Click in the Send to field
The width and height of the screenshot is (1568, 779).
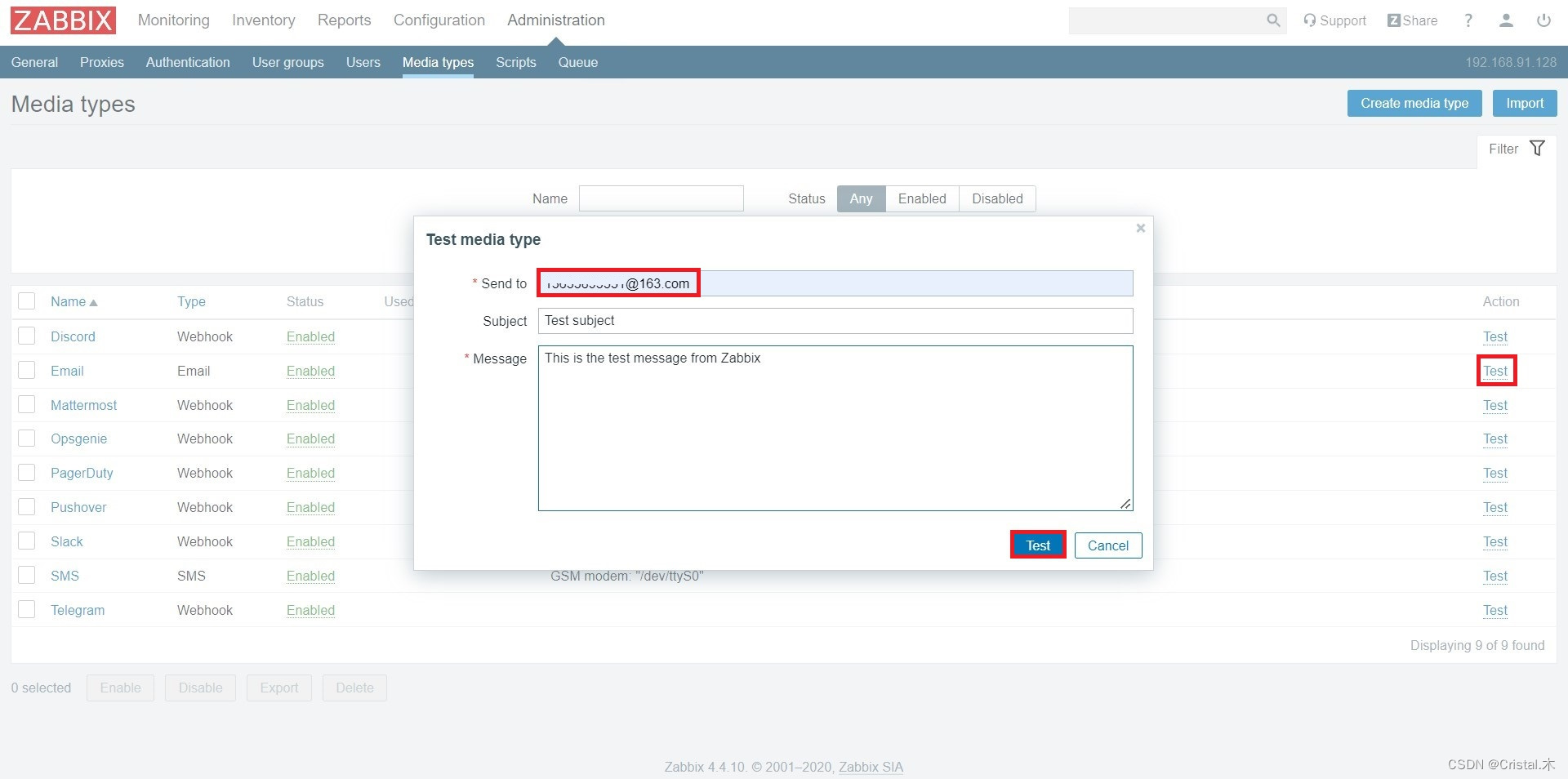[835, 283]
